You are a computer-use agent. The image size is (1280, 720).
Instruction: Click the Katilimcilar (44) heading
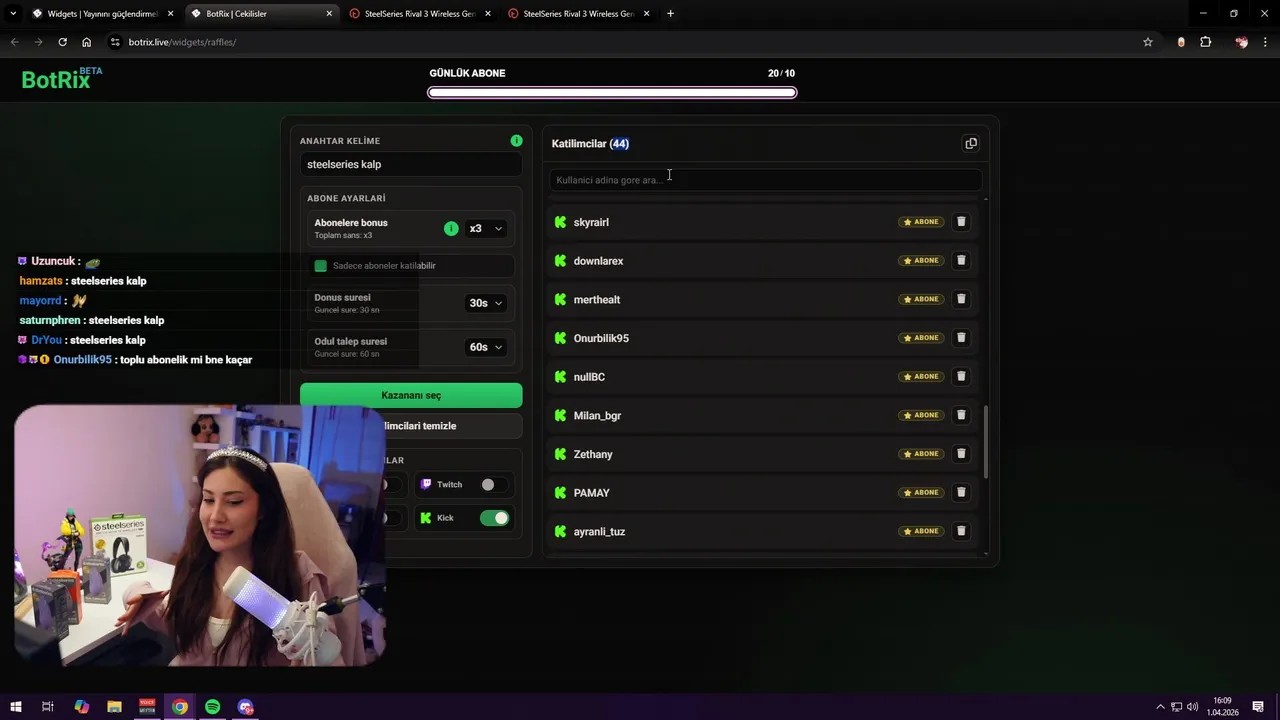click(x=590, y=144)
